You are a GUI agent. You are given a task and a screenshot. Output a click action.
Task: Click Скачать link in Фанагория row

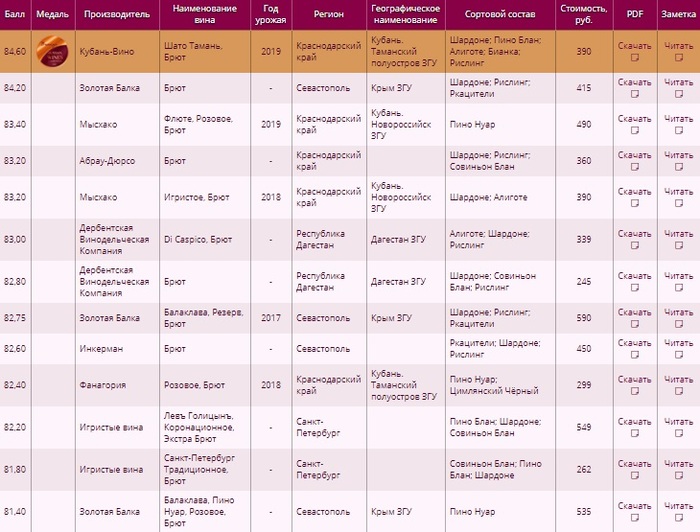pyautogui.click(x=634, y=380)
